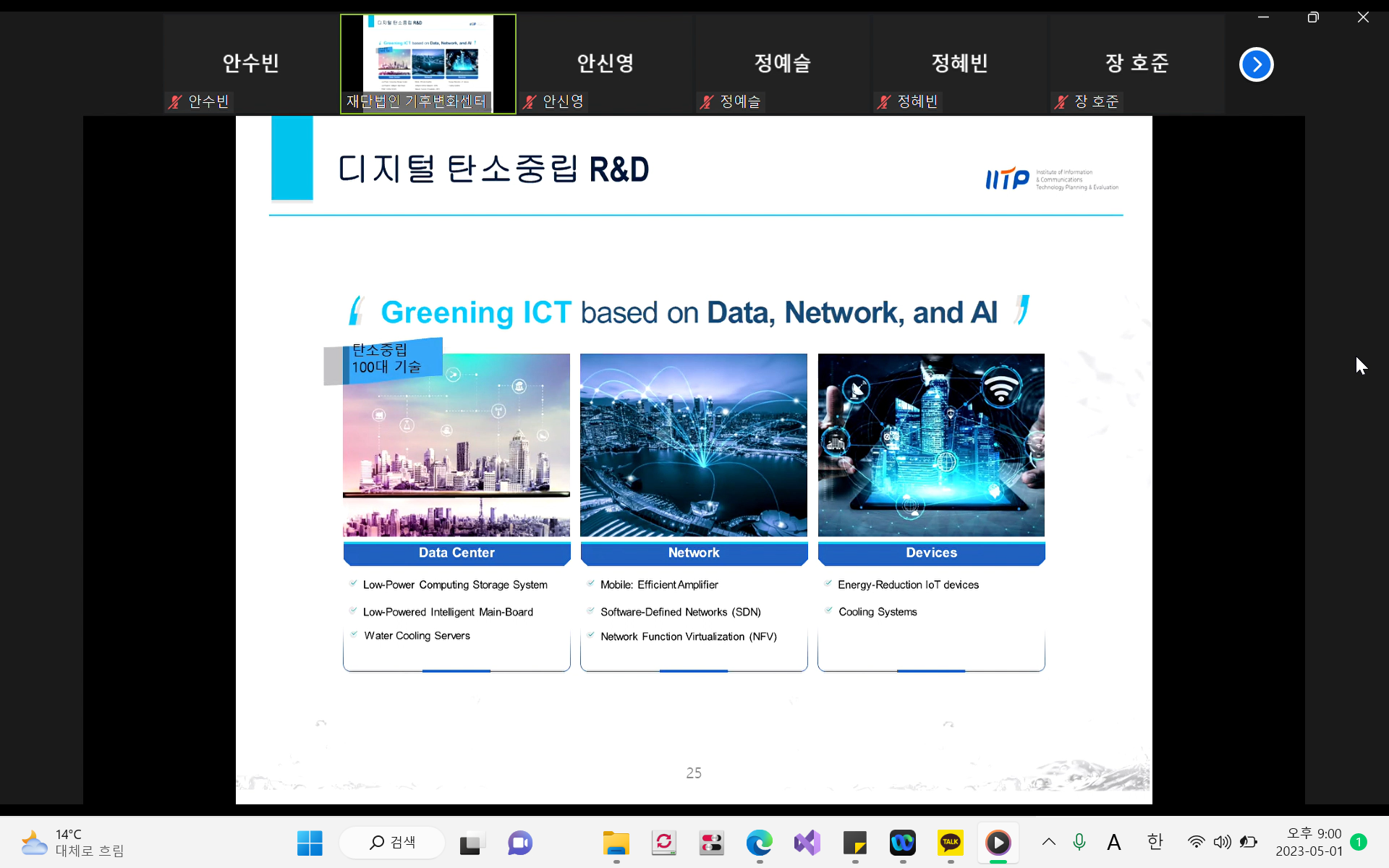Open Microsoft Edge from taskbar

click(x=759, y=843)
